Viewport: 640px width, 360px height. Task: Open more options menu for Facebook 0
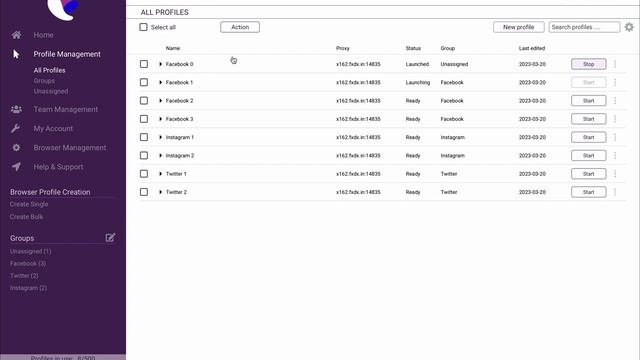pyautogui.click(x=615, y=64)
